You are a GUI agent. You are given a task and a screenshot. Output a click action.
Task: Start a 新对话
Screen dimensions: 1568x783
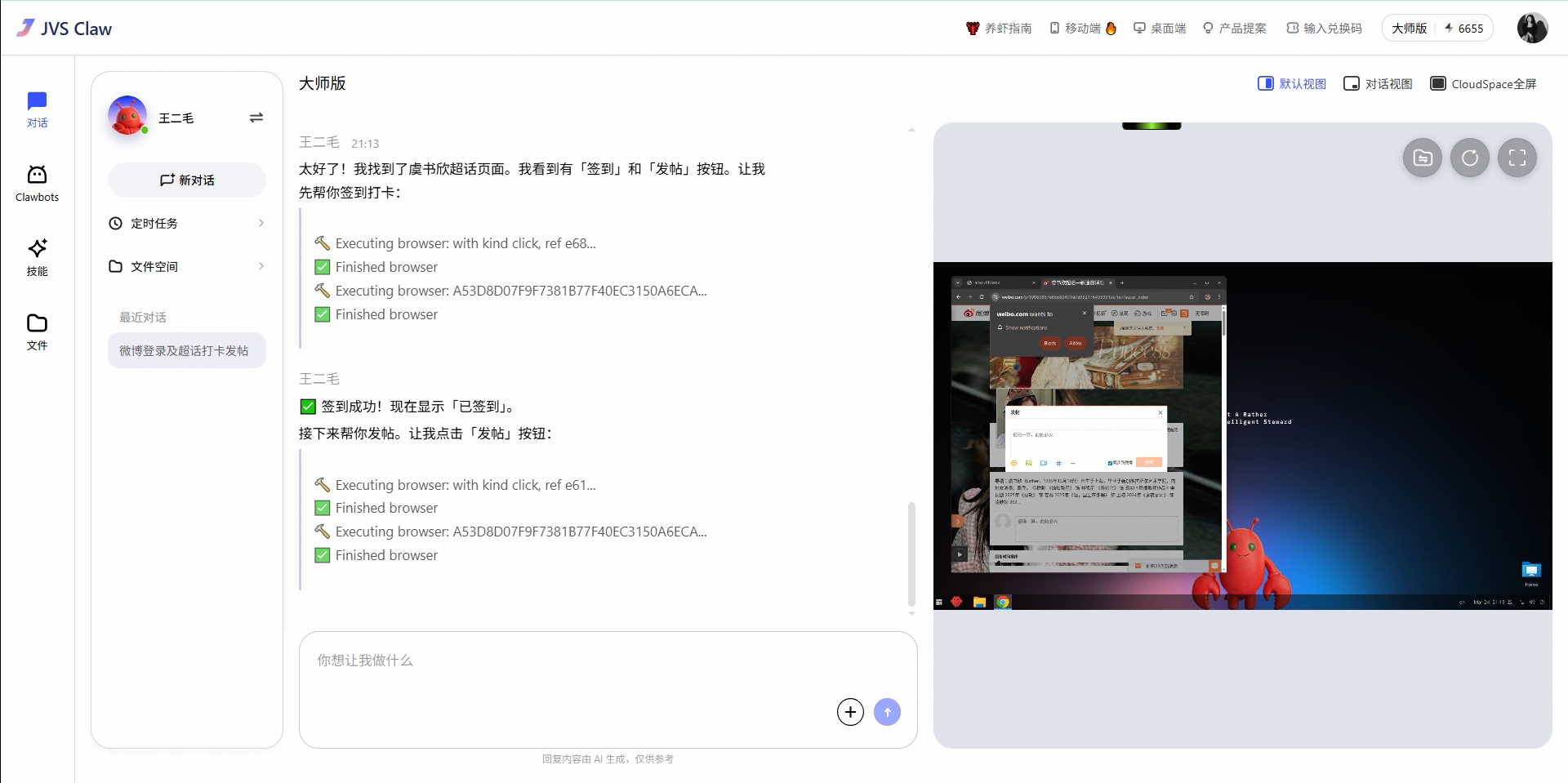point(187,180)
